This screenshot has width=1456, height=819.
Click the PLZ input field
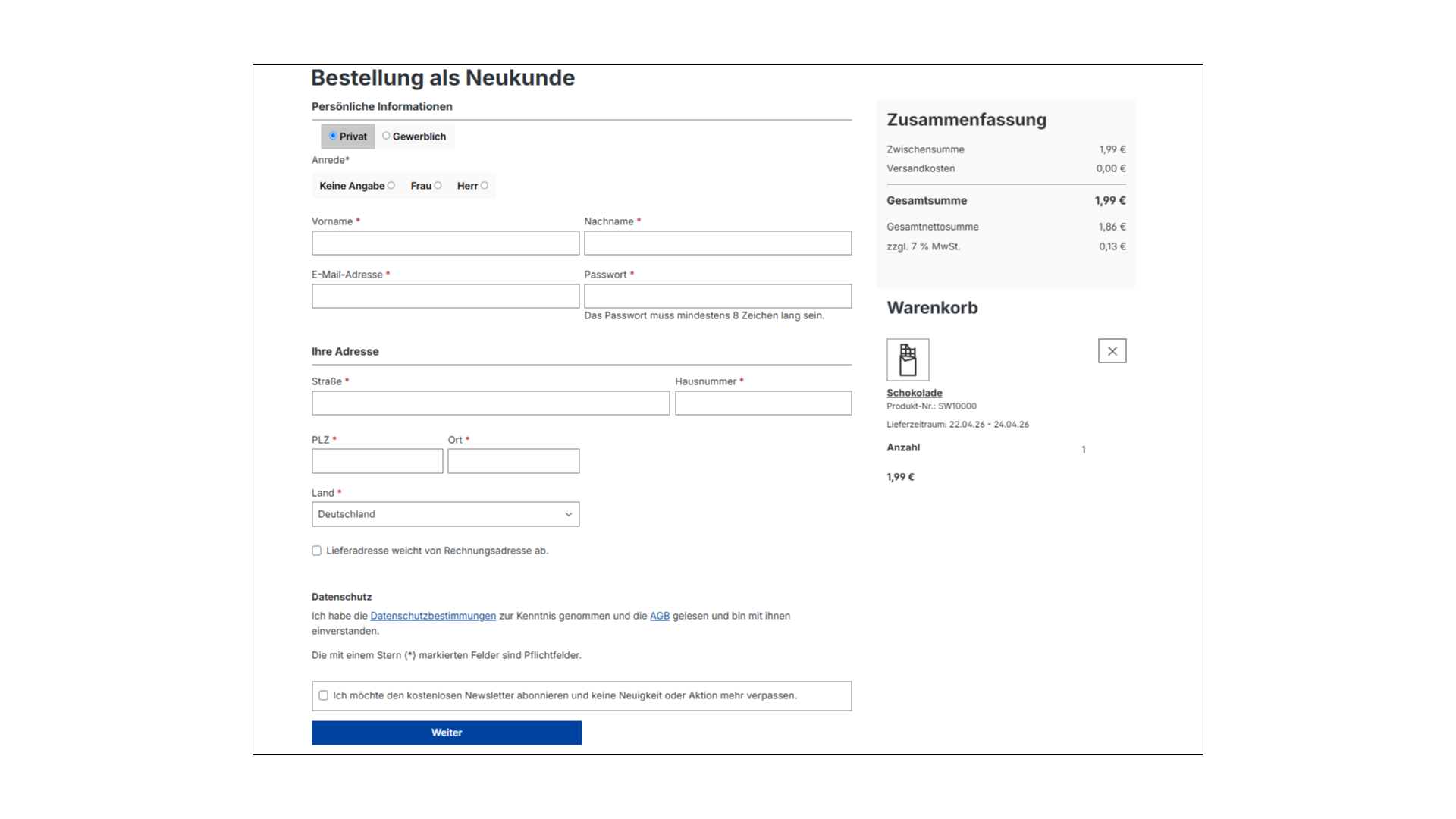pos(377,460)
